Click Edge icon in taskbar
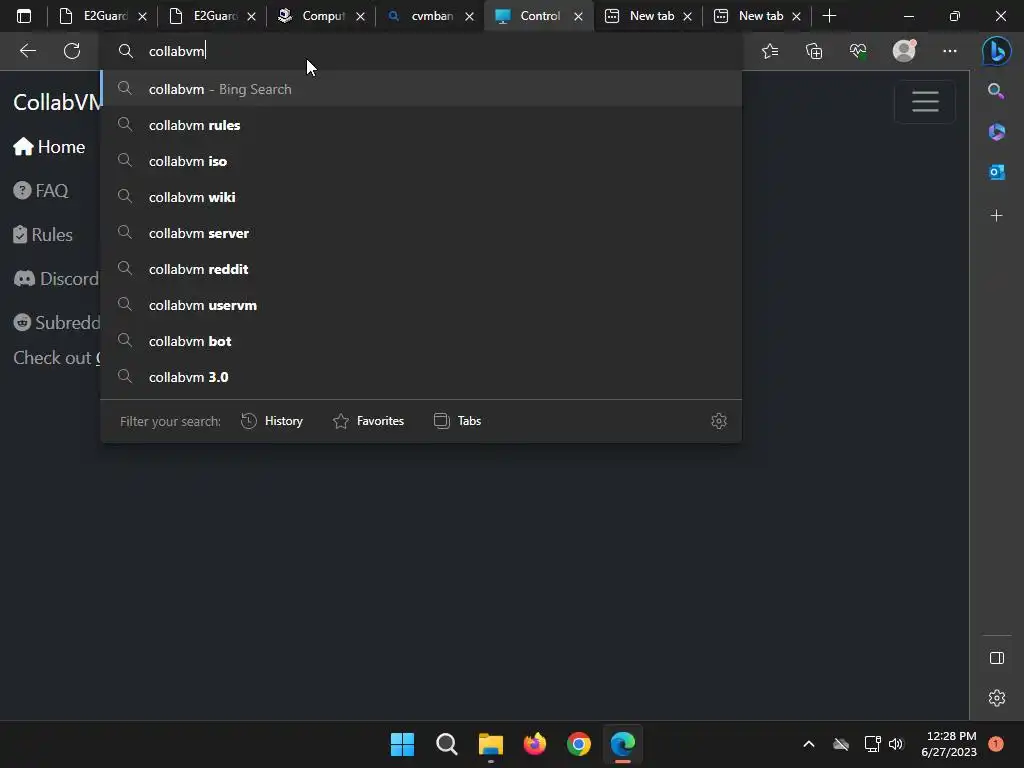1024x768 pixels. (622, 744)
